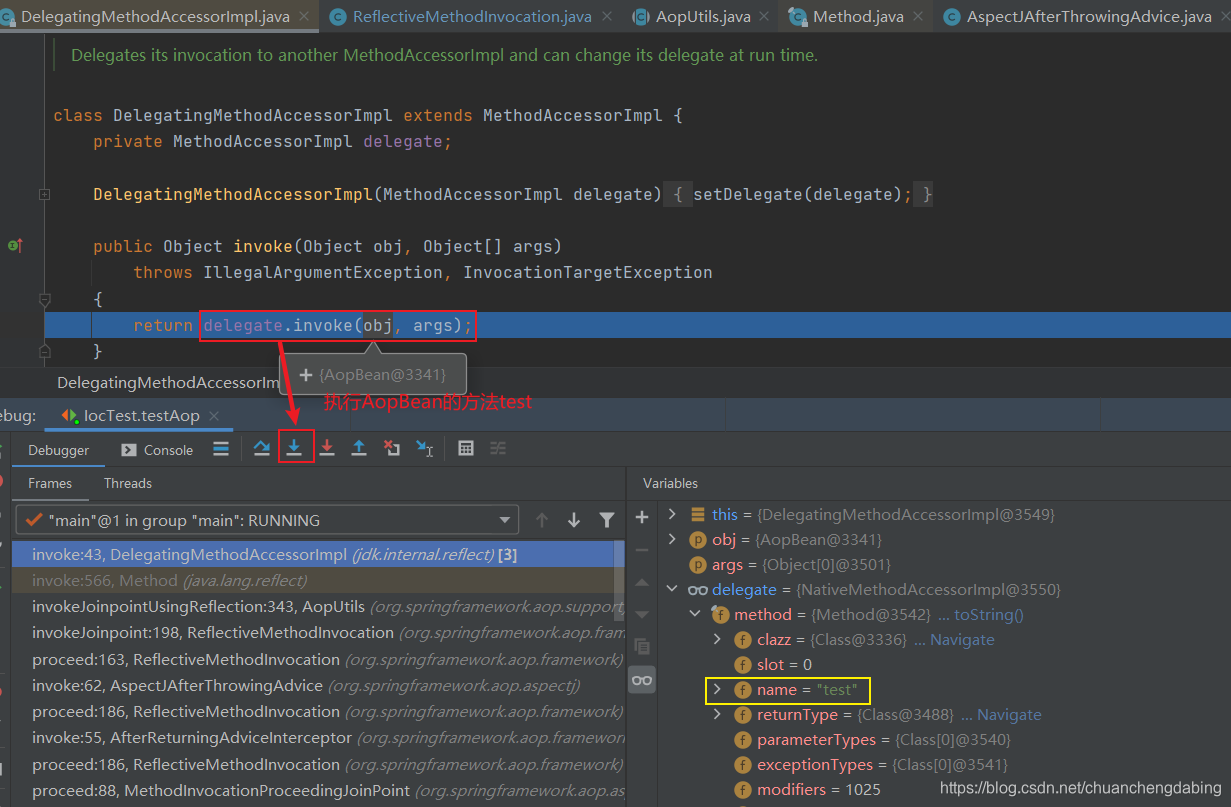Viewport: 1231px width, 807px height.
Task: Select frame invoke:62, AspectJAfterThrowingAdvice
Action: pyautogui.click(x=318, y=685)
